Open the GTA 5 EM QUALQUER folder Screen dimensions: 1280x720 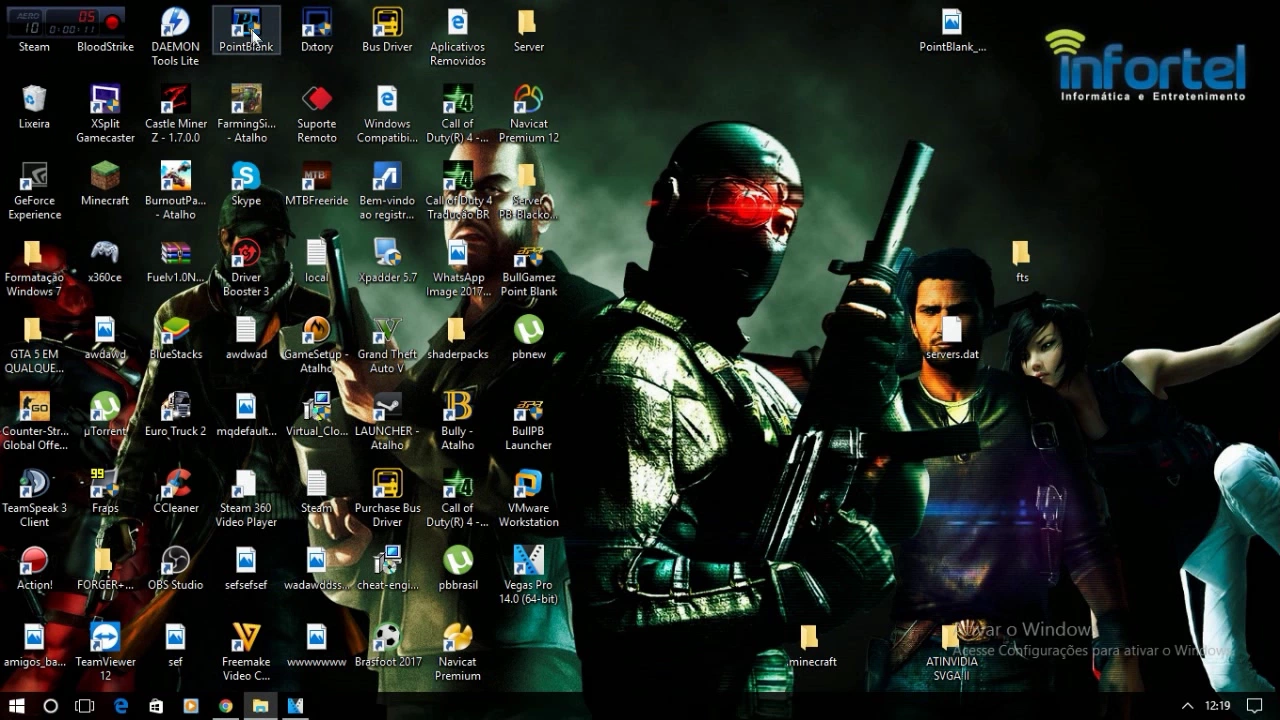click(x=34, y=345)
